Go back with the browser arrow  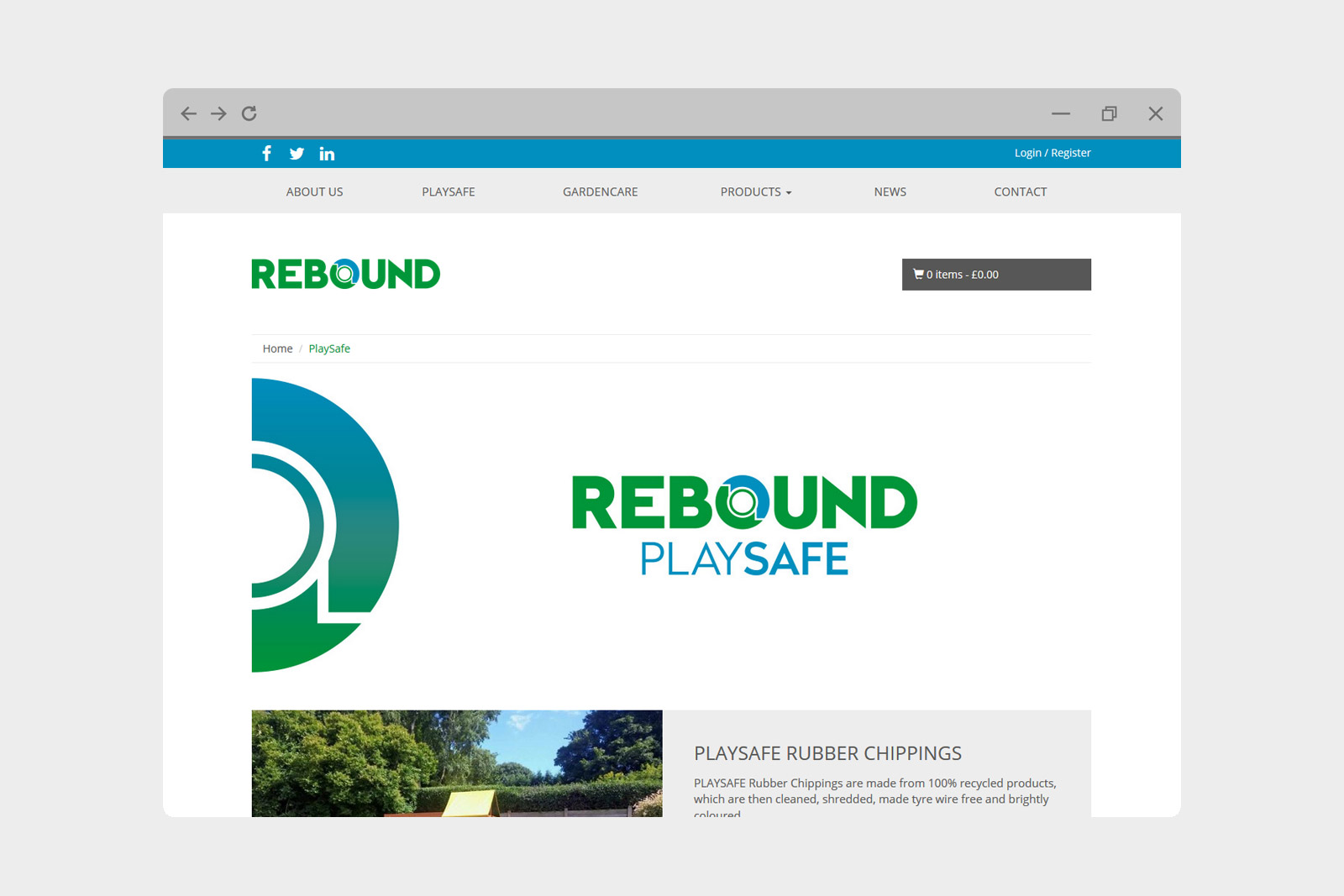coord(189,113)
